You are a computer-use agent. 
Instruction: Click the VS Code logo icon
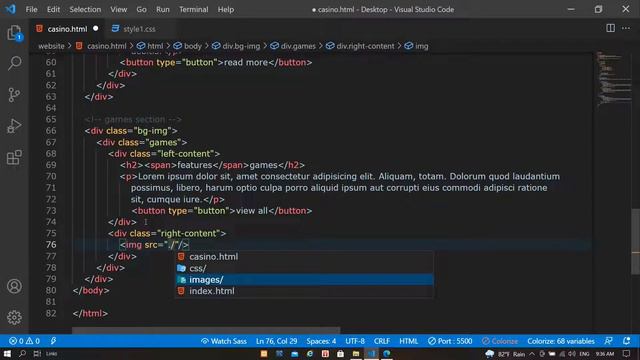[11, 9]
